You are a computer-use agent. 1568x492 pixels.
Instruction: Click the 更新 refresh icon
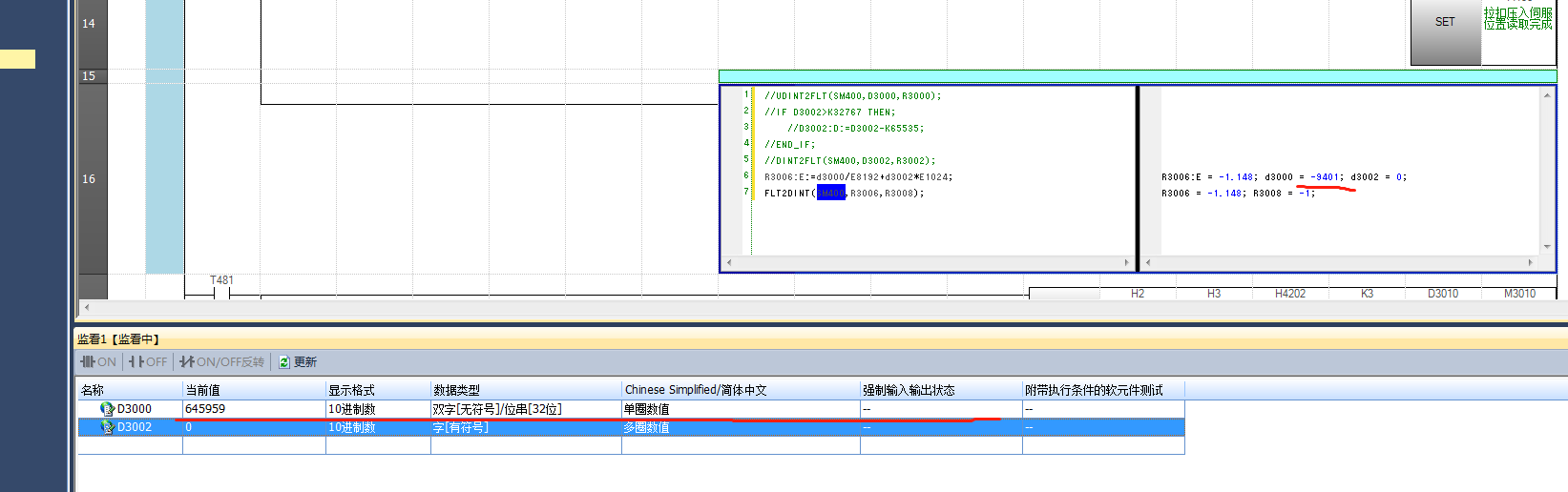[284, 362]
